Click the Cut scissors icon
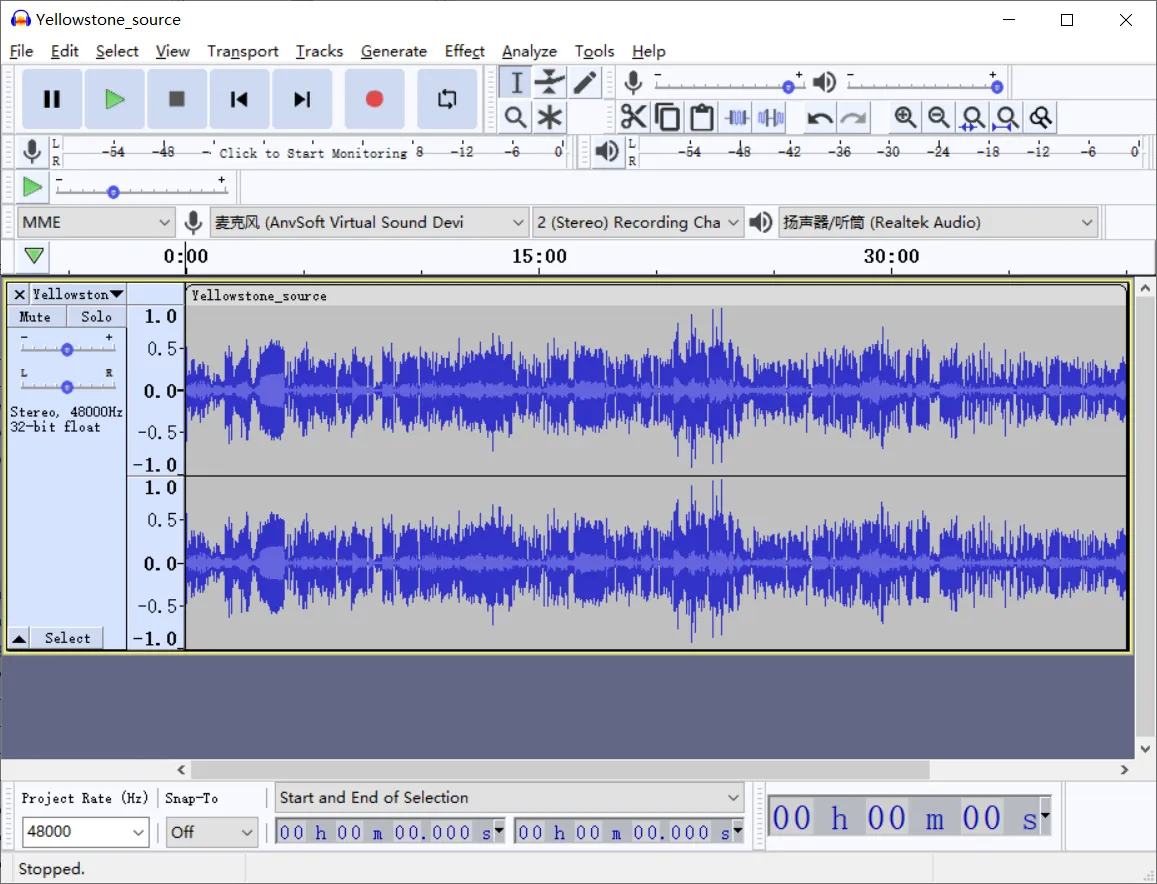This screenshot has height=884, width=1157. pos(632,118)
